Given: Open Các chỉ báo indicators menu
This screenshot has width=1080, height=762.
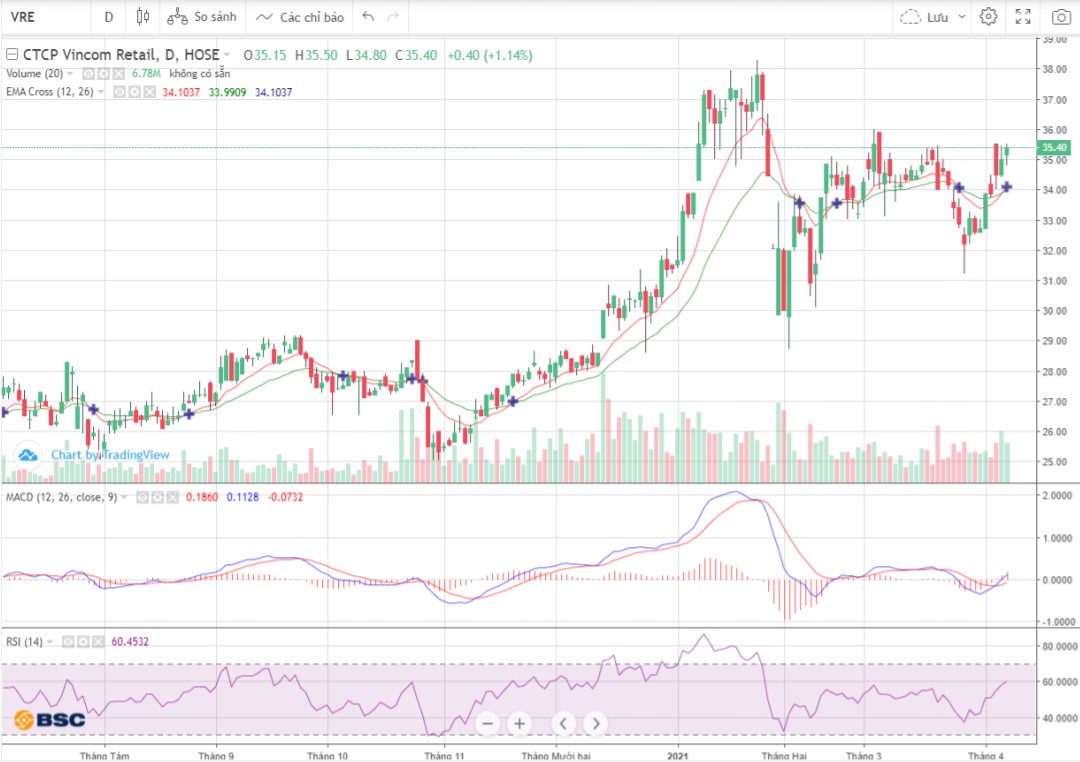Looking at the screenshot, I should click(300, 17).
